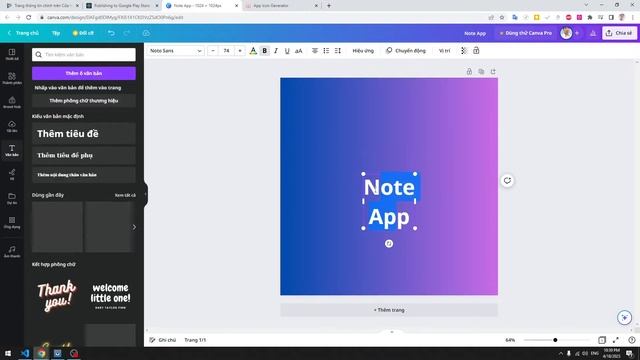640x360 pixels.
Task: Open Ghi chú (Notes) at bottom
Action: coord(162,340)
